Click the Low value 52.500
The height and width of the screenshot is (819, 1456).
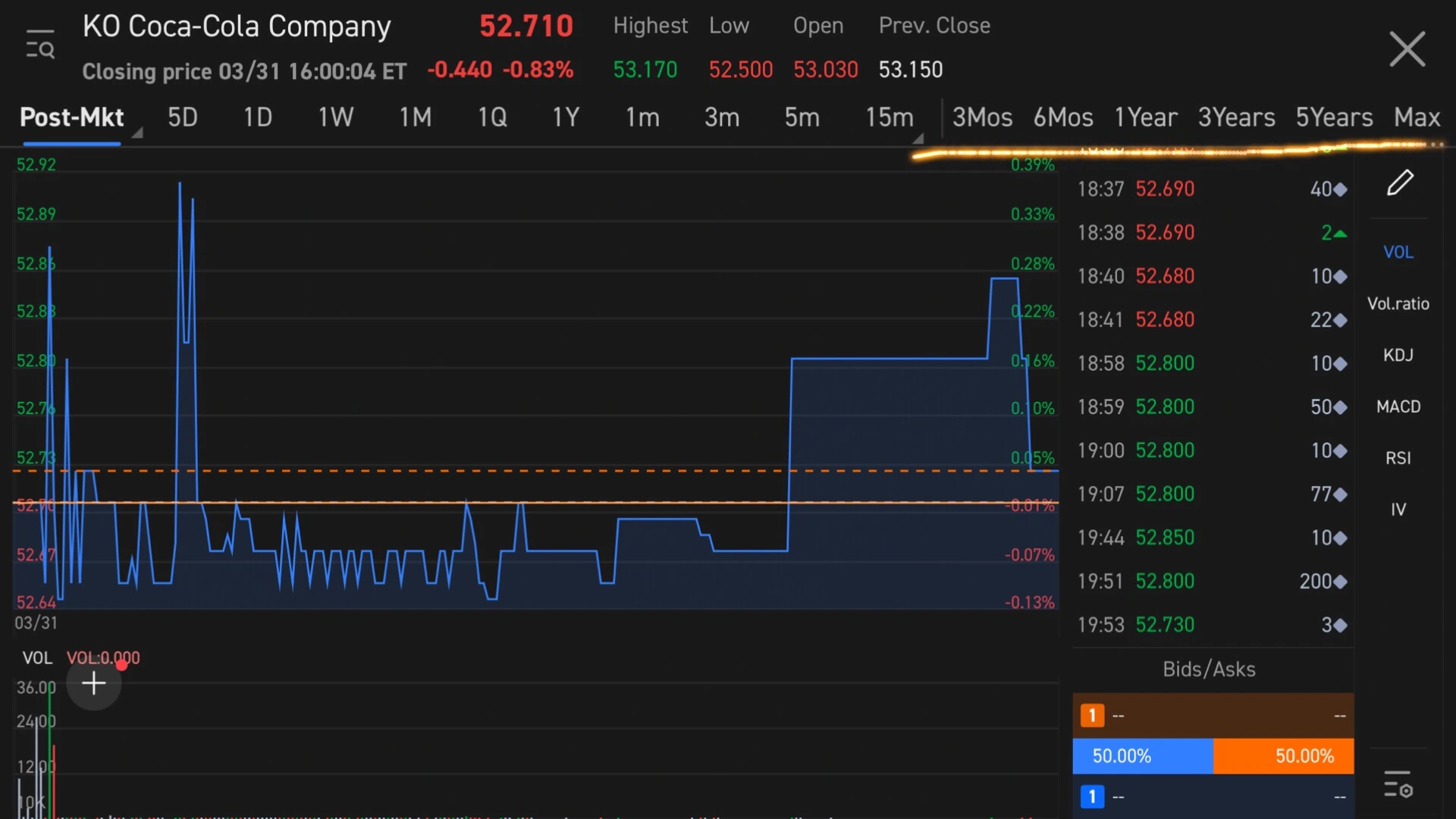[741, 70]
